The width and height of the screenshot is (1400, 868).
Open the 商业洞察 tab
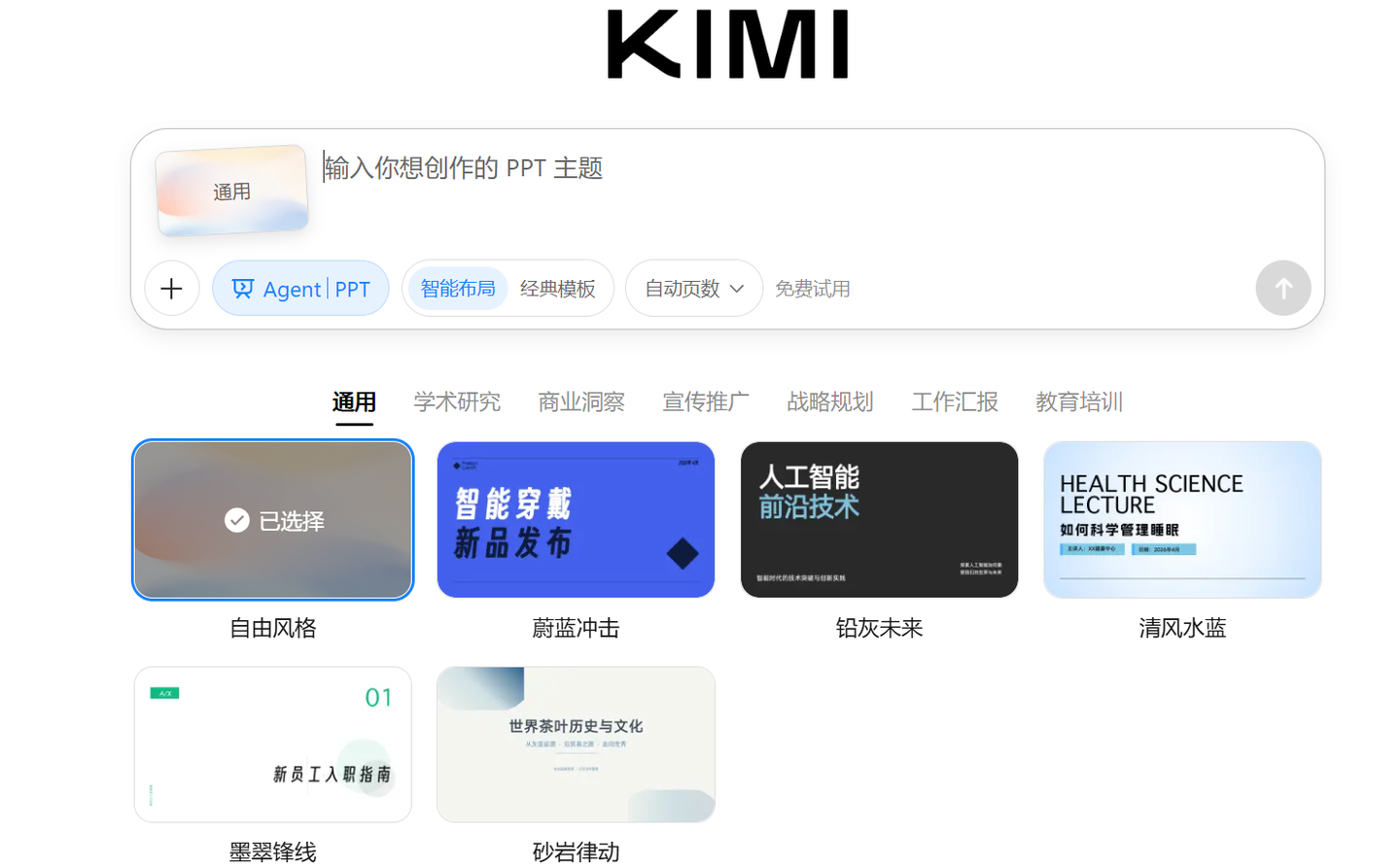tap(581, 402)
